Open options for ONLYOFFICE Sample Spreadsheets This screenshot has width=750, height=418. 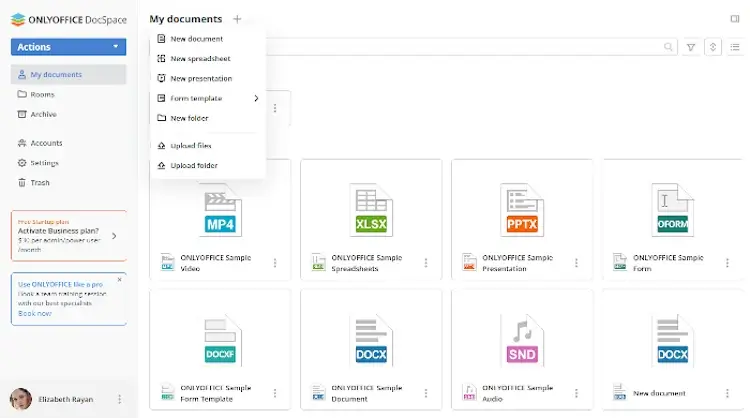pyautogui.click(x=426, y=263)
